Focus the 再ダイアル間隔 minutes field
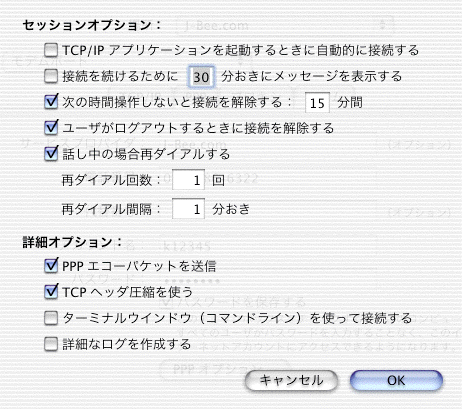Viewport: 462px width, 409px height. tap(188, 209)
